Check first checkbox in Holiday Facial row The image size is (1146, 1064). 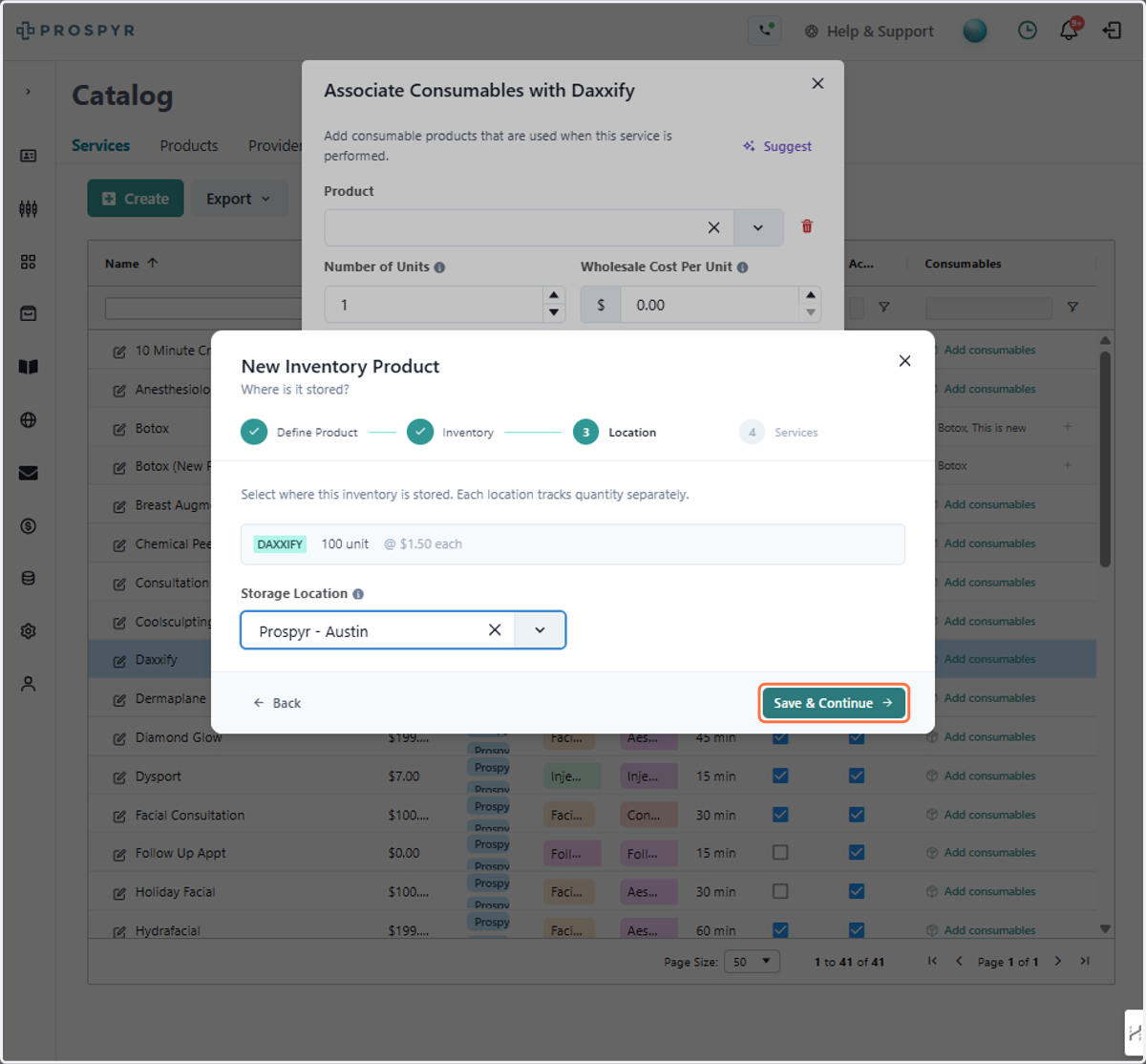click(x=780, y=891)
